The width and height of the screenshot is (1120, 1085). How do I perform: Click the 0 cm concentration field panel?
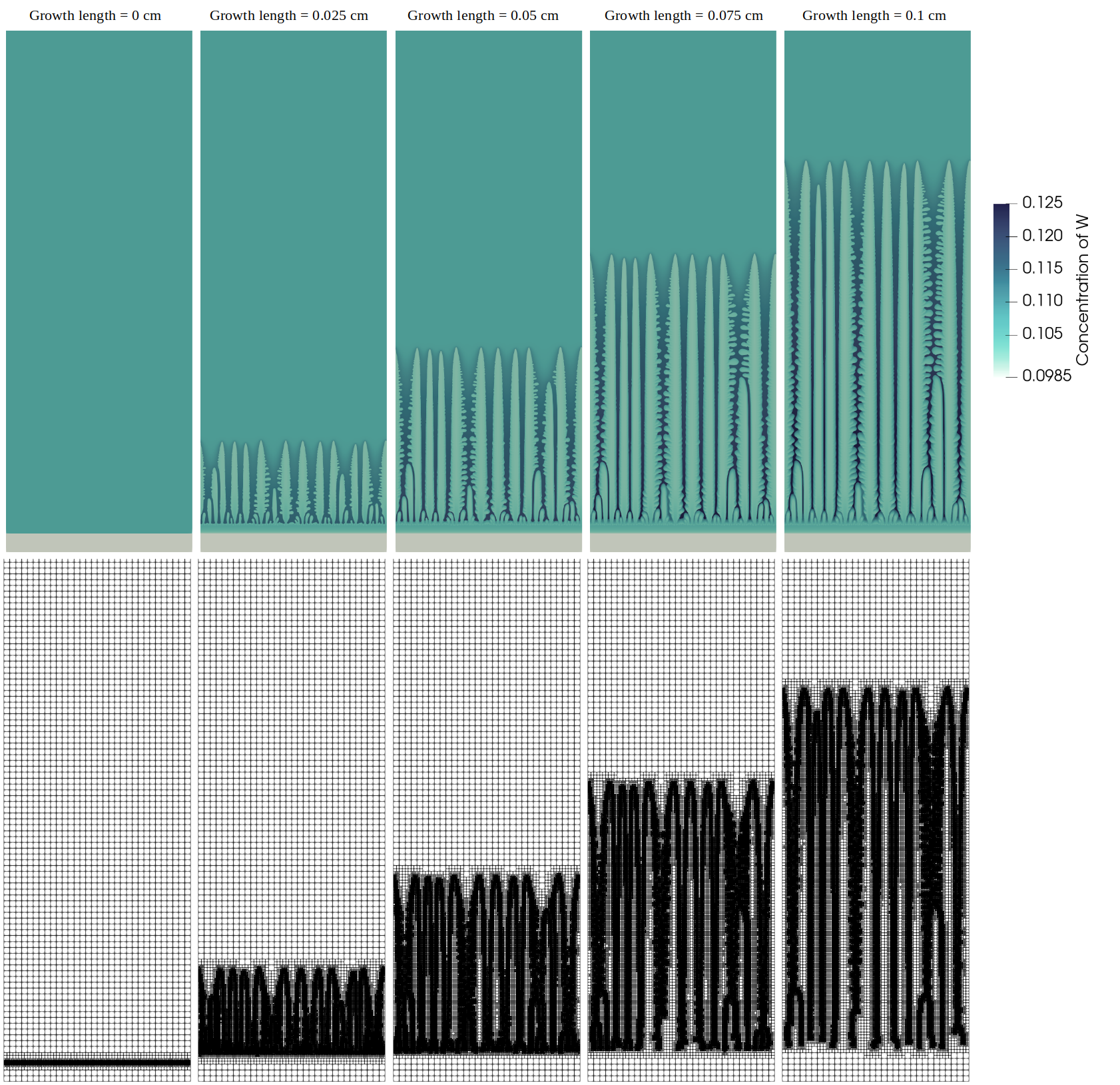(99, 291)
